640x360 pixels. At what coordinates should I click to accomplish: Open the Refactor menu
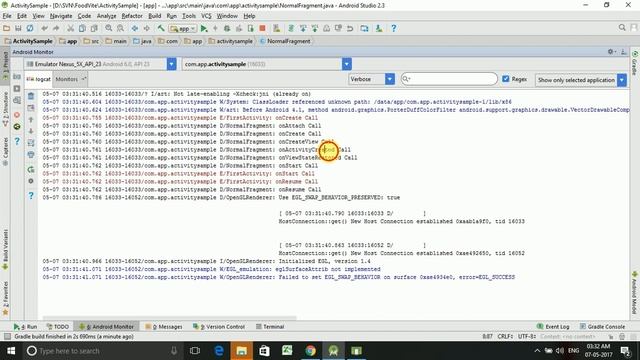(132, 16)
